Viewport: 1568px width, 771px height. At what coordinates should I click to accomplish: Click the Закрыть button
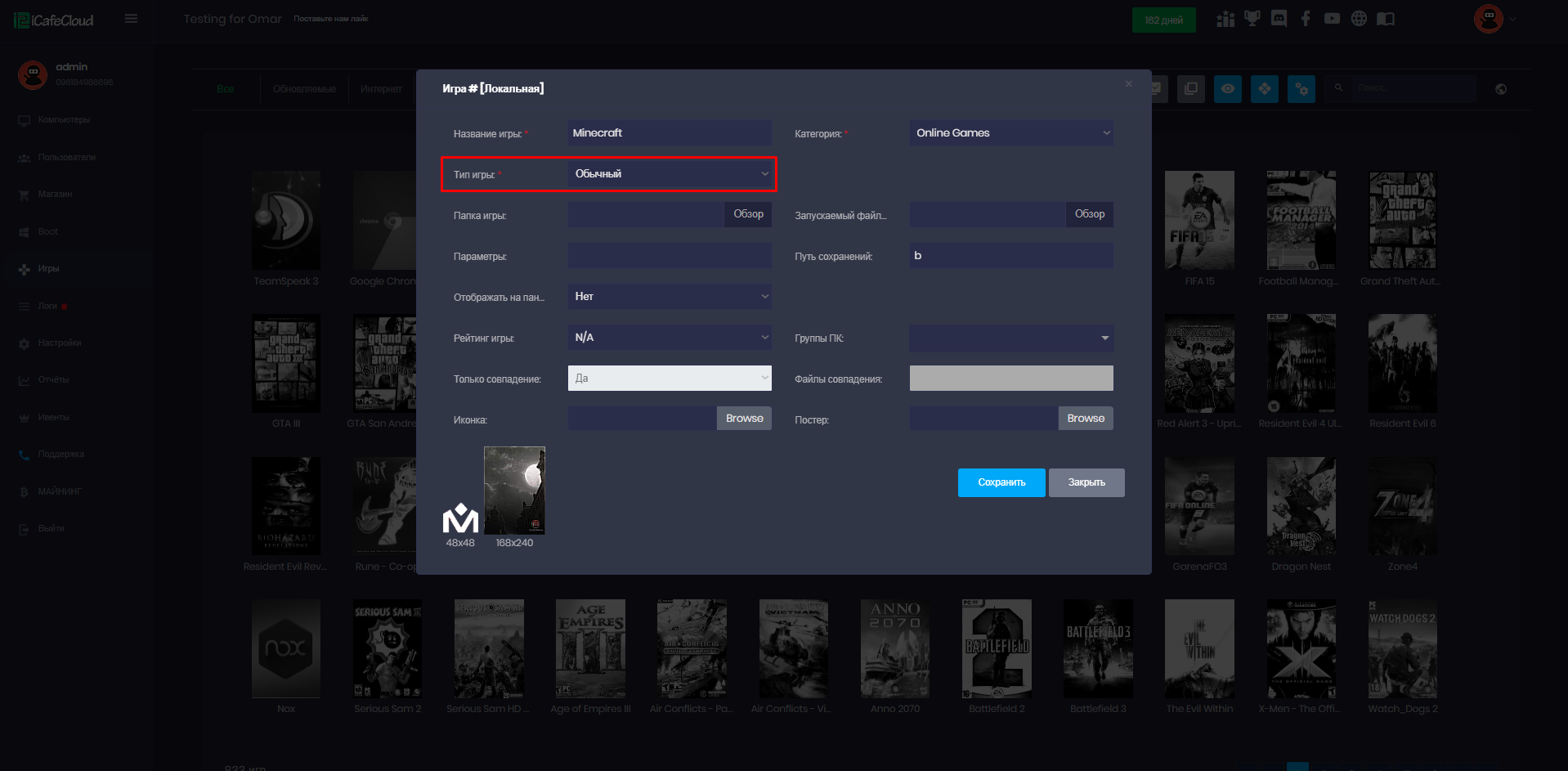[x=1086, y=482]
